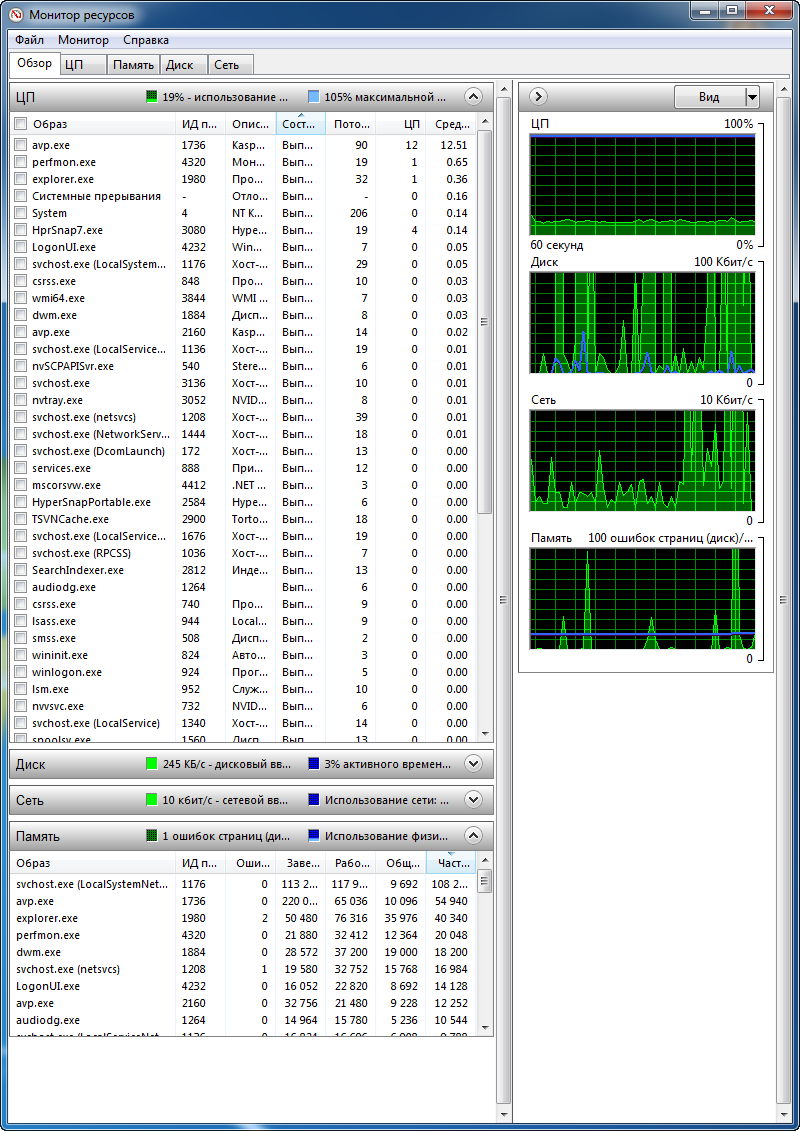Image resolution: width=800 pixels, height=1131 pixels.
Task: Open the Файл menu
Action: point(30,40)
